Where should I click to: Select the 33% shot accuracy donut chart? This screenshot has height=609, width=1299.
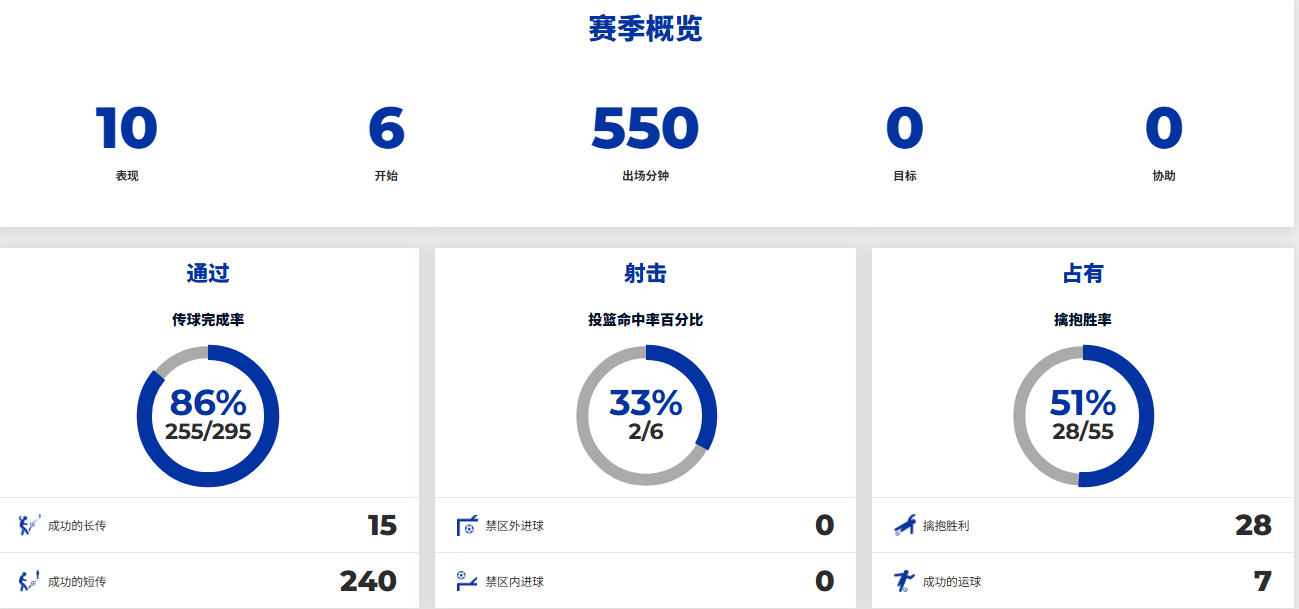(x=646, y=416)
